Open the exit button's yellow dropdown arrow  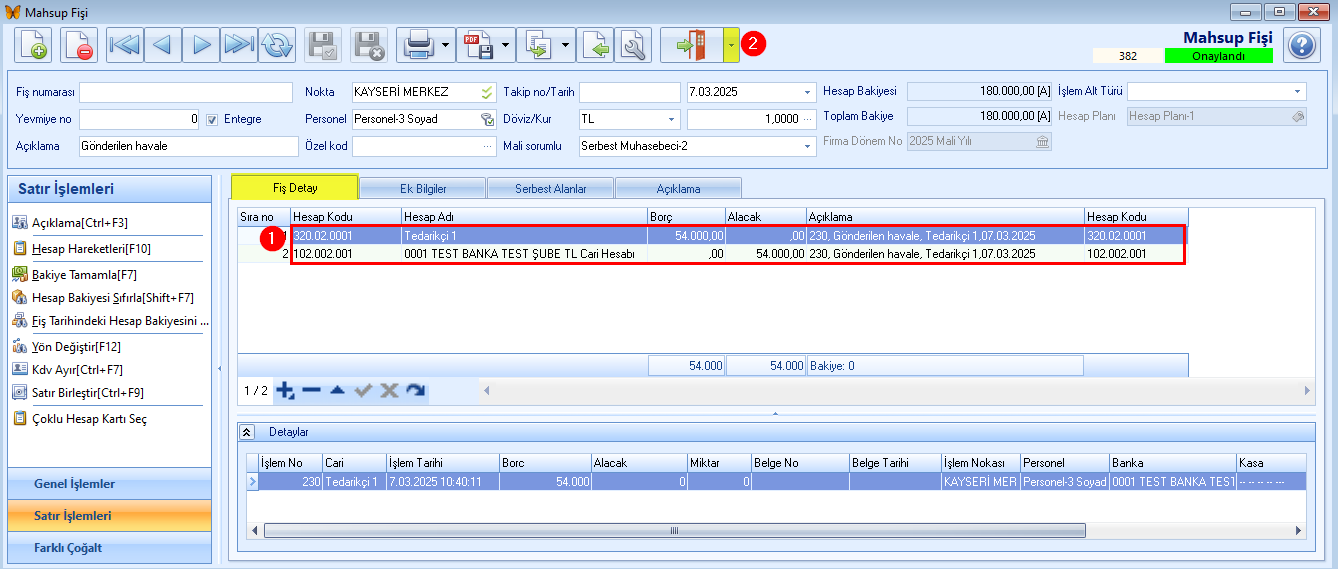click(x=732, y=45)
